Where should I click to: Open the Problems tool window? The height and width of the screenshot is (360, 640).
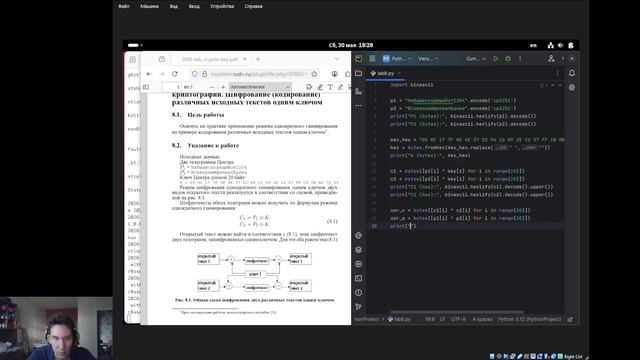[358, 293]
